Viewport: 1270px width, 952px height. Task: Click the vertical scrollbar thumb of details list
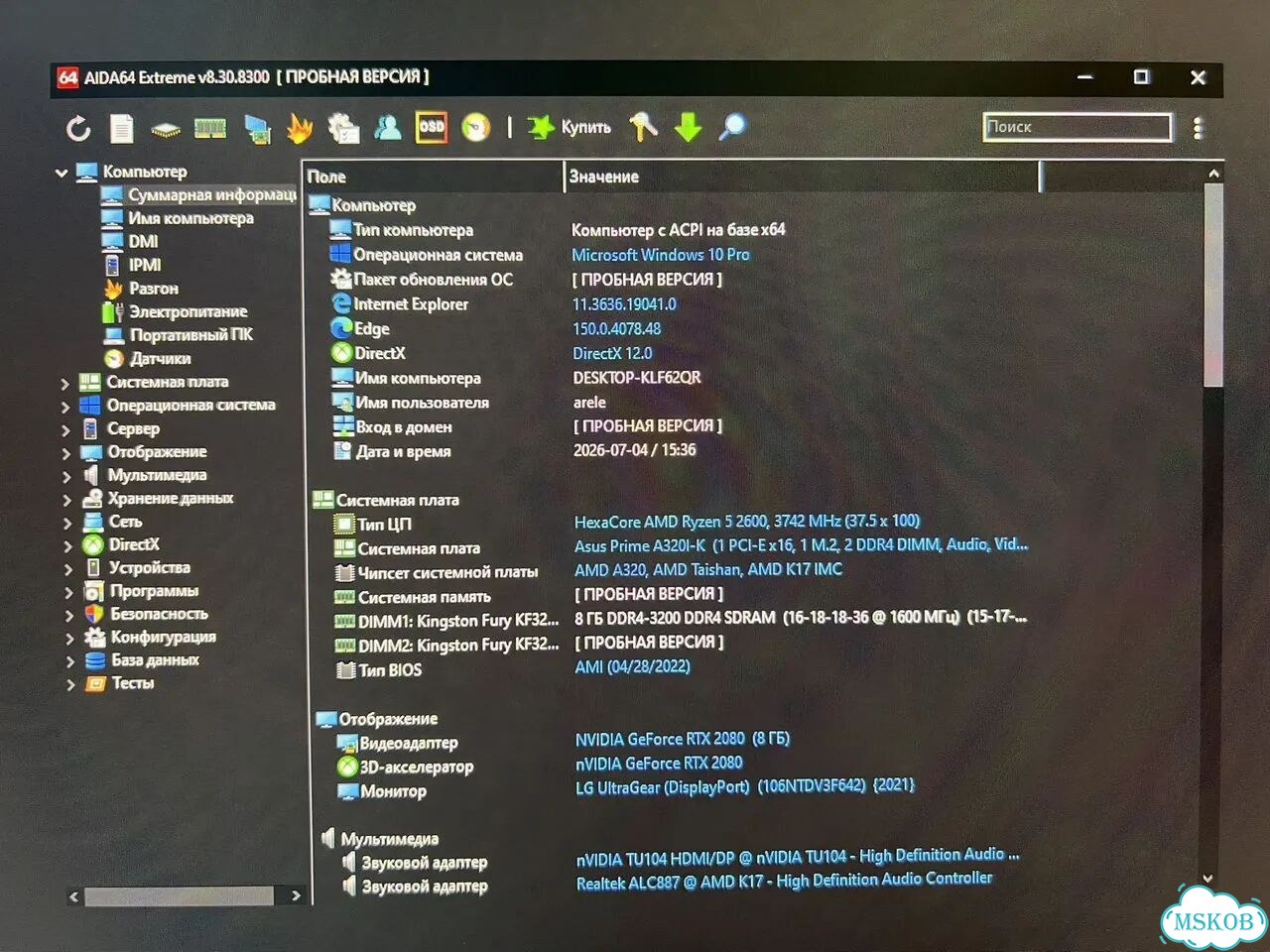tap(1213, 286)
